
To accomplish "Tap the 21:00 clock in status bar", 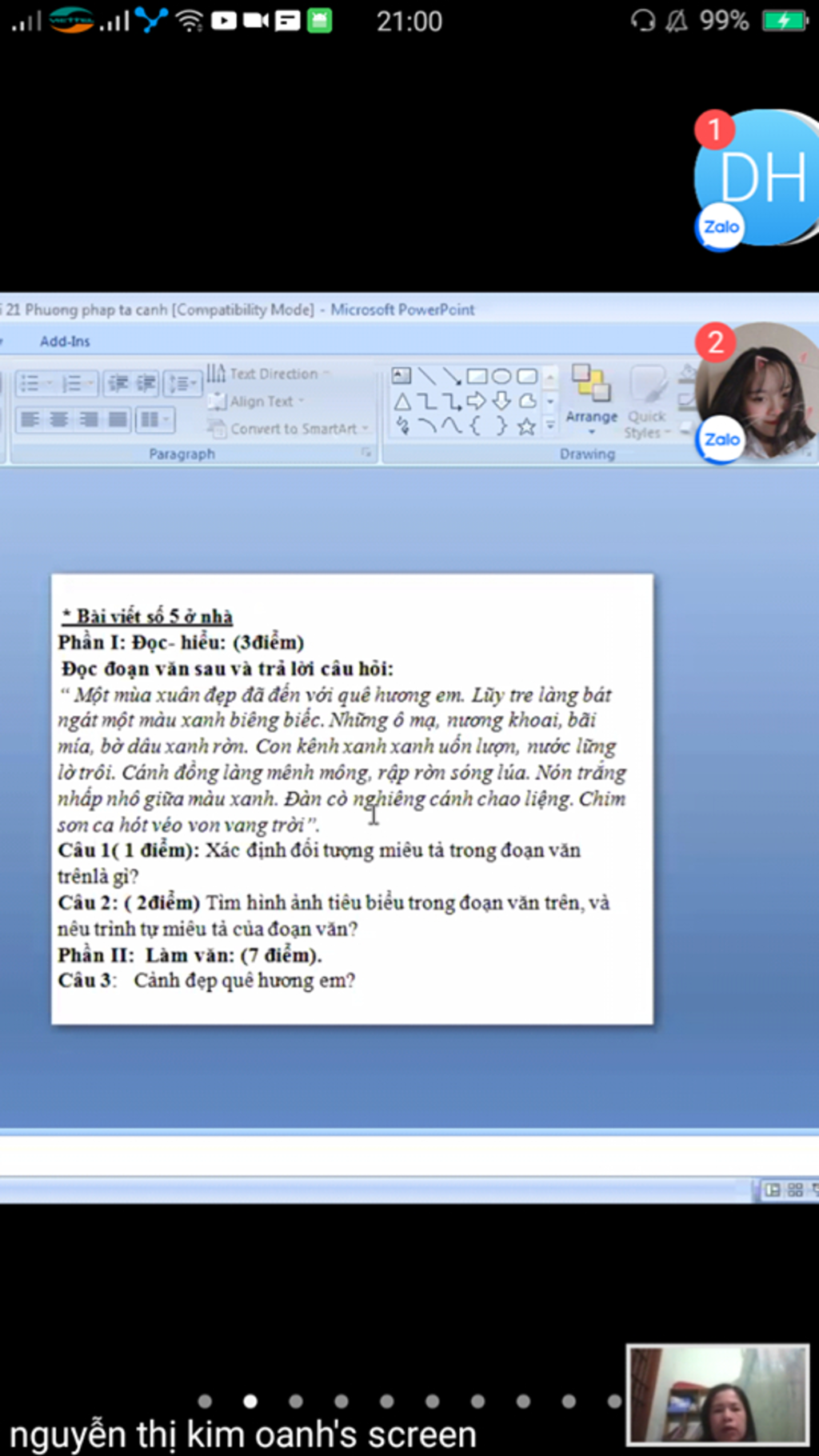I will point(409,21).
